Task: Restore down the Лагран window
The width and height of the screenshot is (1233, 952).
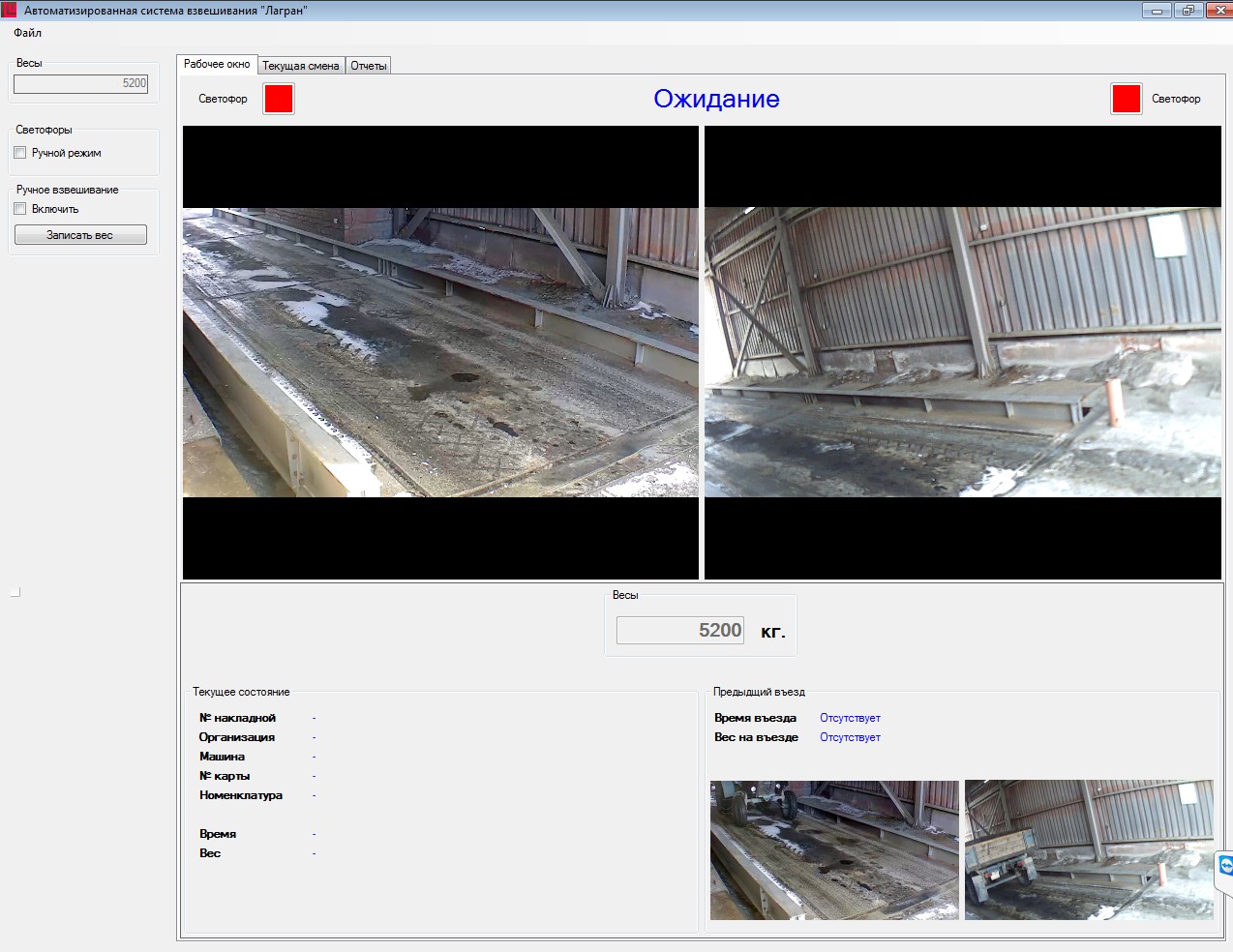Action: click(1188, 11)
